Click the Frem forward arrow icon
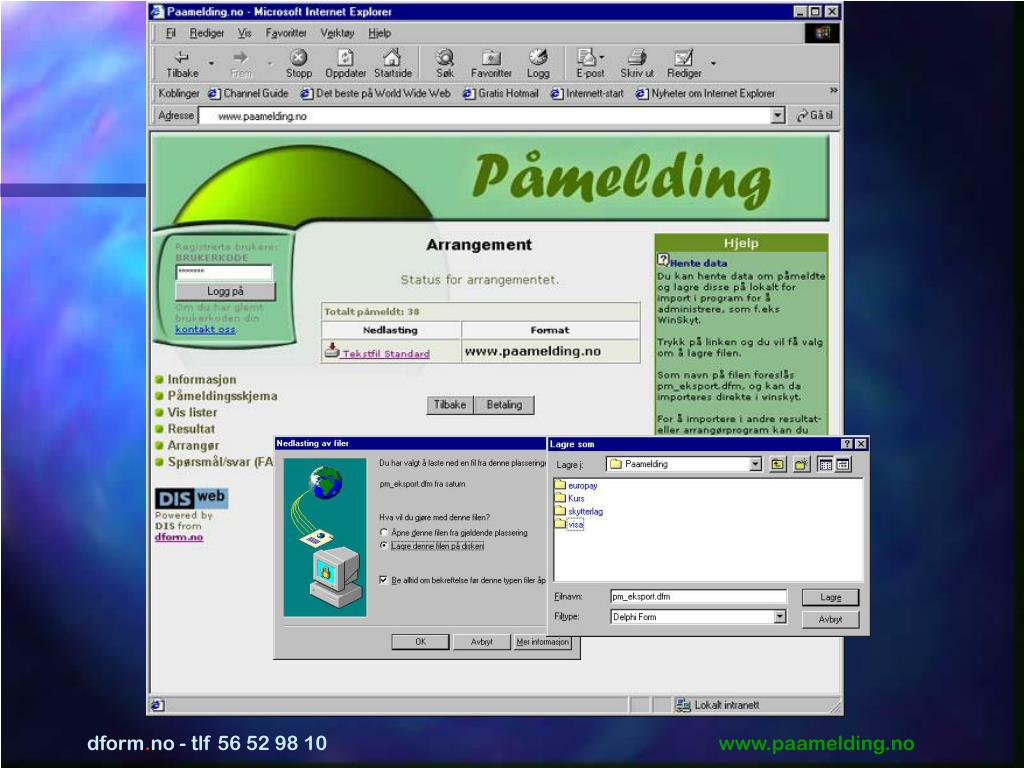This screenshot has height=768, width=1024. (x=240, y=57)
